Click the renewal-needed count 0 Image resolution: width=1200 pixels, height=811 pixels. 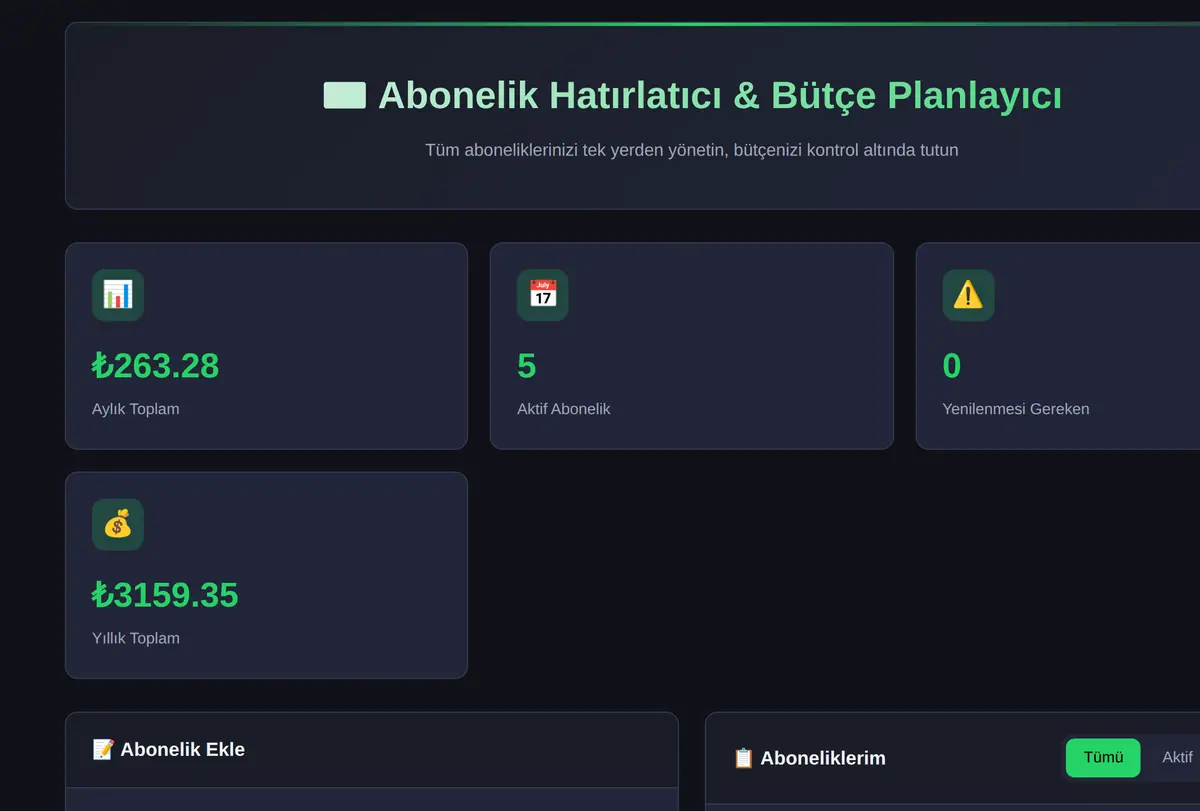(x=952, y=366)
